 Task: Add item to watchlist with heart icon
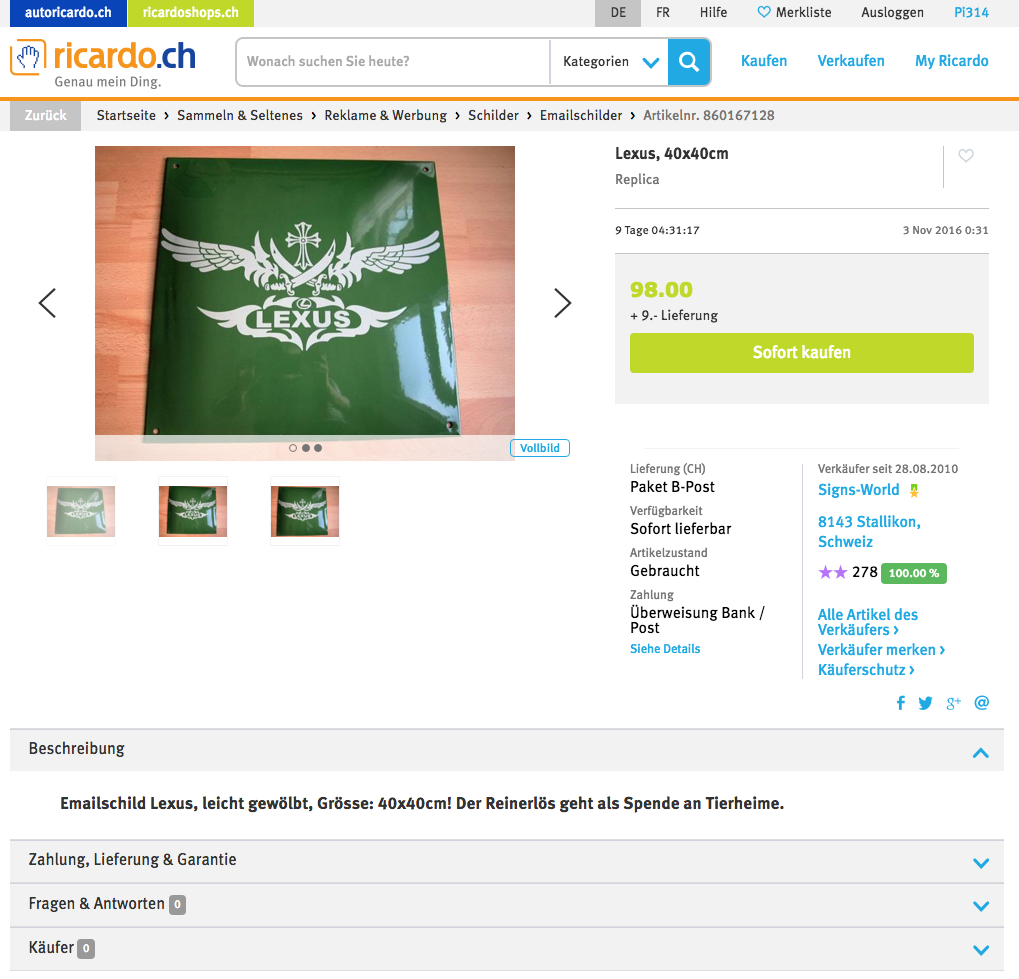(x=966, y=156)
